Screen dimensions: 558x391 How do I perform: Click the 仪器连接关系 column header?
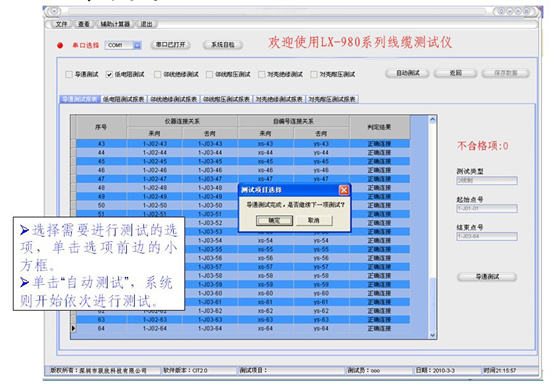tap(182, 121)
